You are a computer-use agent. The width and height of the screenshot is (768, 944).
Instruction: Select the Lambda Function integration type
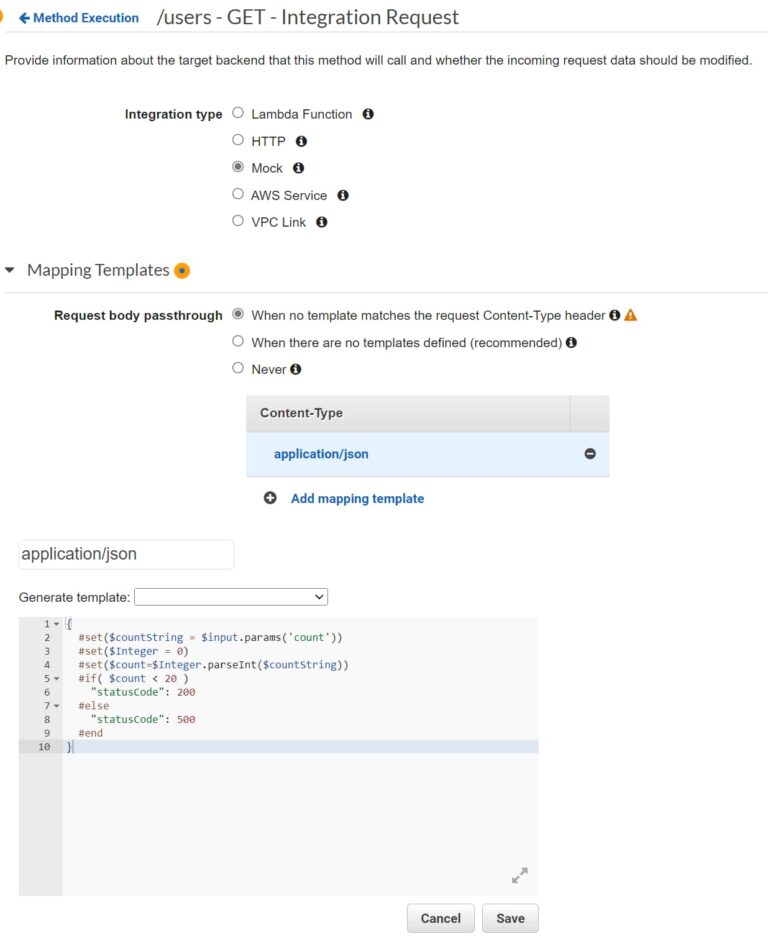tap(238, 113)
